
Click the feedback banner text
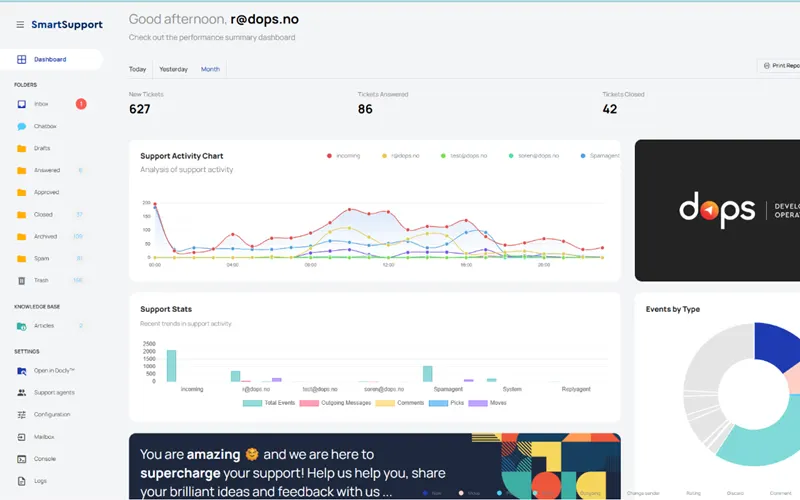(x=293, y=473)
